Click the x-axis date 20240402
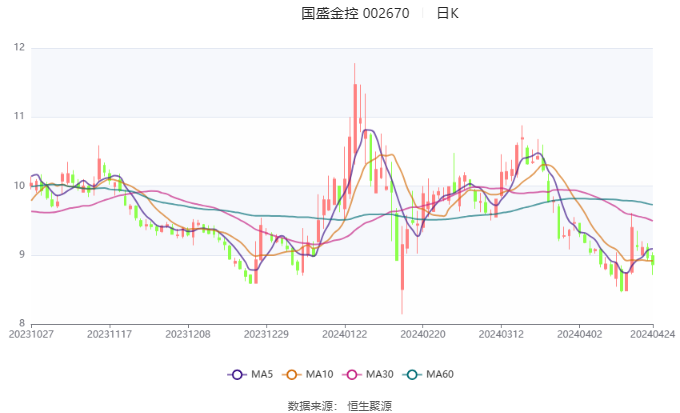Screen dimensions: 680x413 tap(579, 334)
